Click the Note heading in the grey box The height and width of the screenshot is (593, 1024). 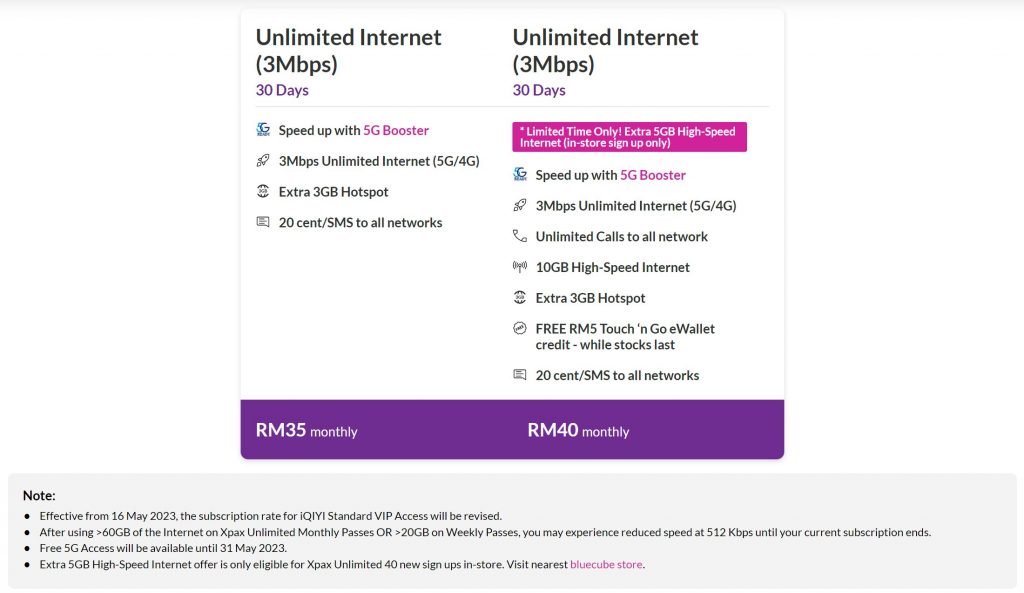tap(39, 495)
